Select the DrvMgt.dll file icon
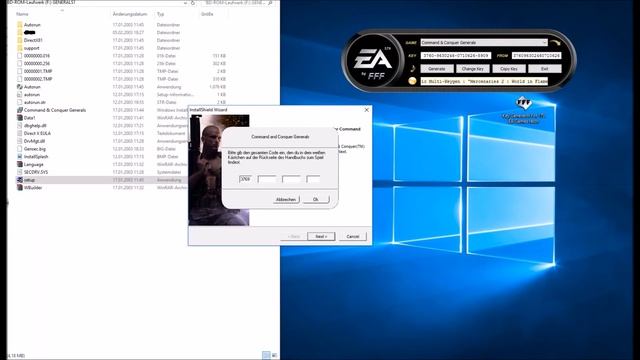This screenshot has height=360, width=640. pyautogui.click(x=20, y=141)
